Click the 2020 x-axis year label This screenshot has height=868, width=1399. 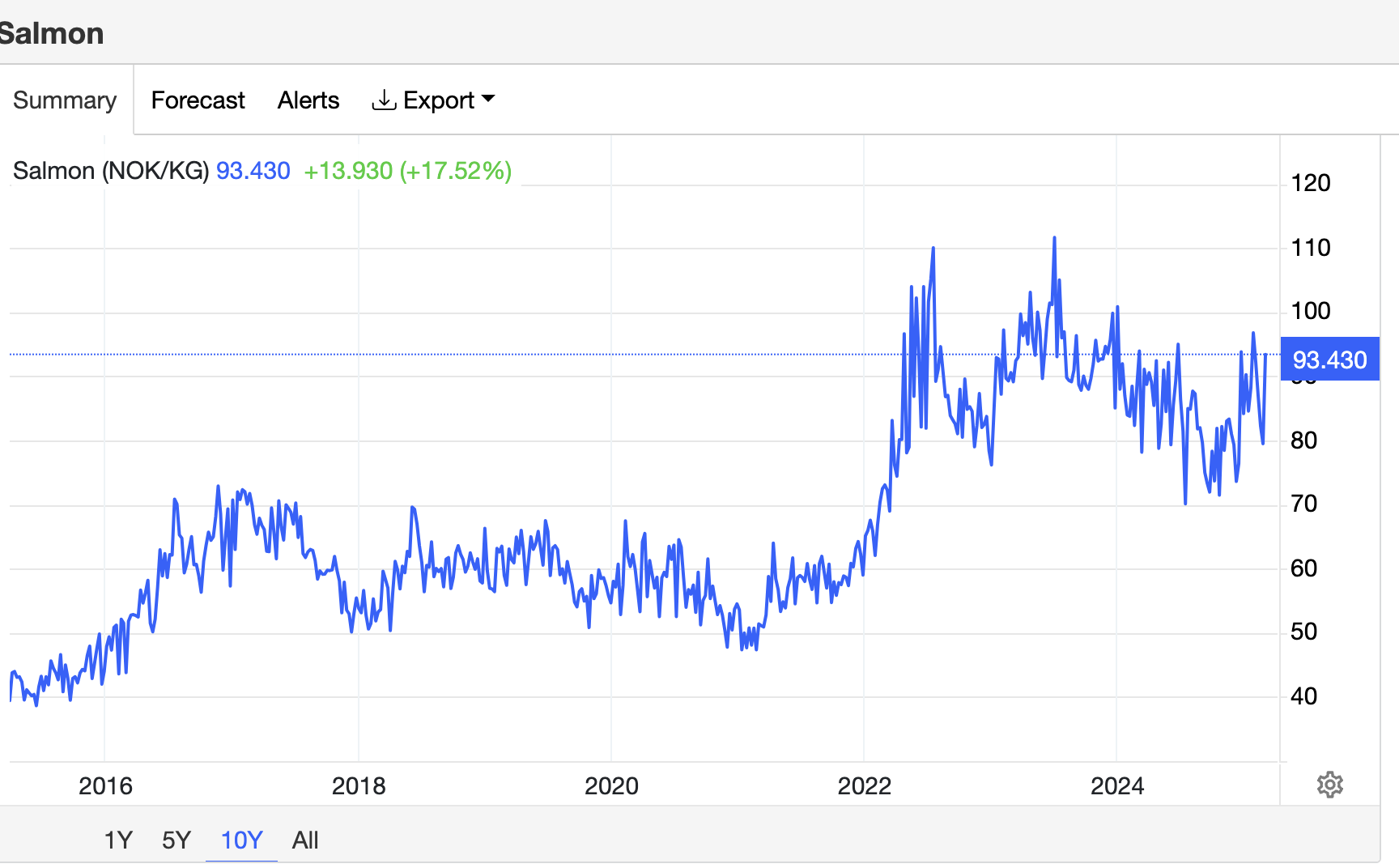(611, 785)
